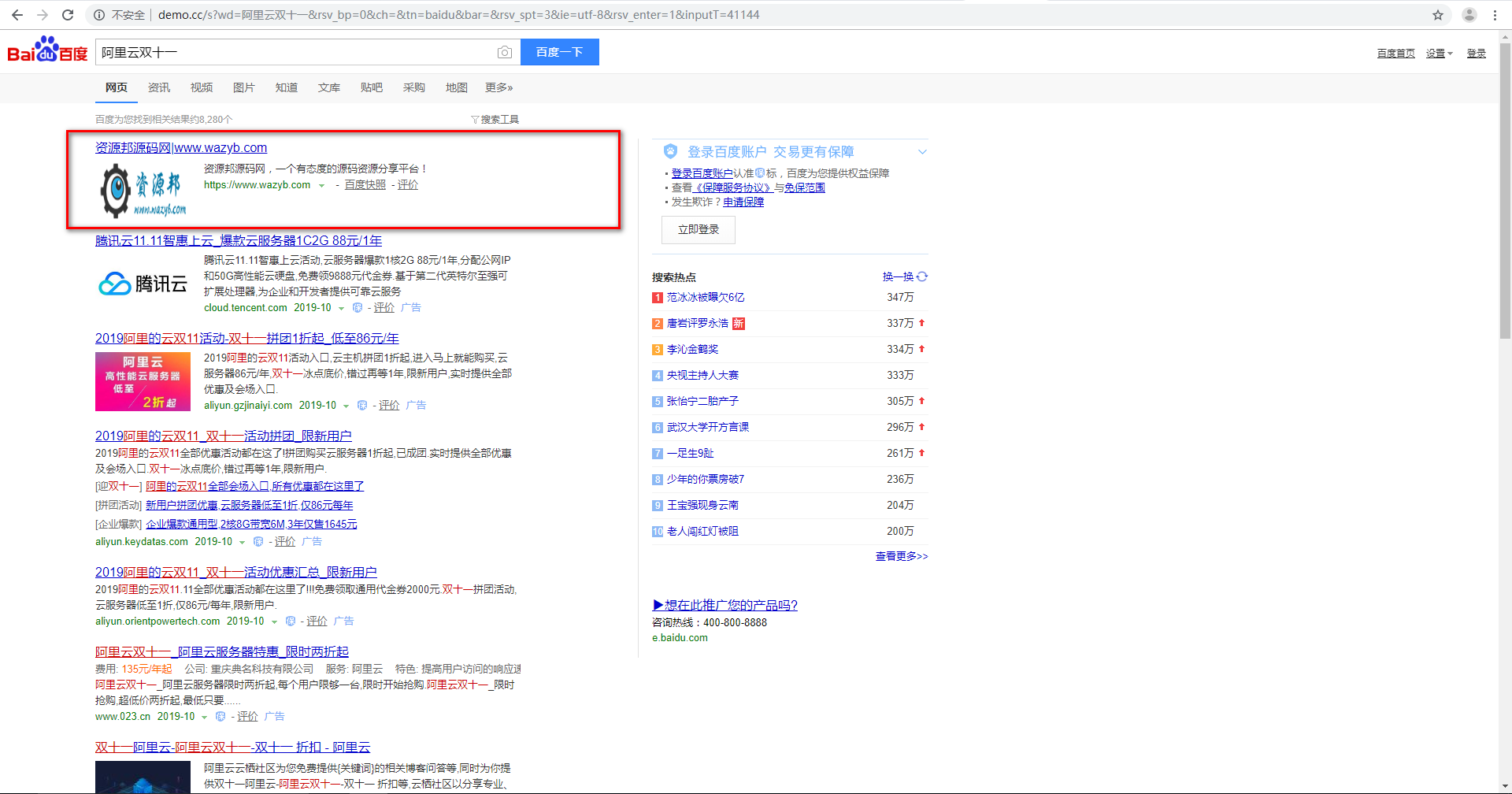Open sublink 新用户拼团优惠,云服务器低至1折
This screenshot has height=794, width=1512.
250,506
